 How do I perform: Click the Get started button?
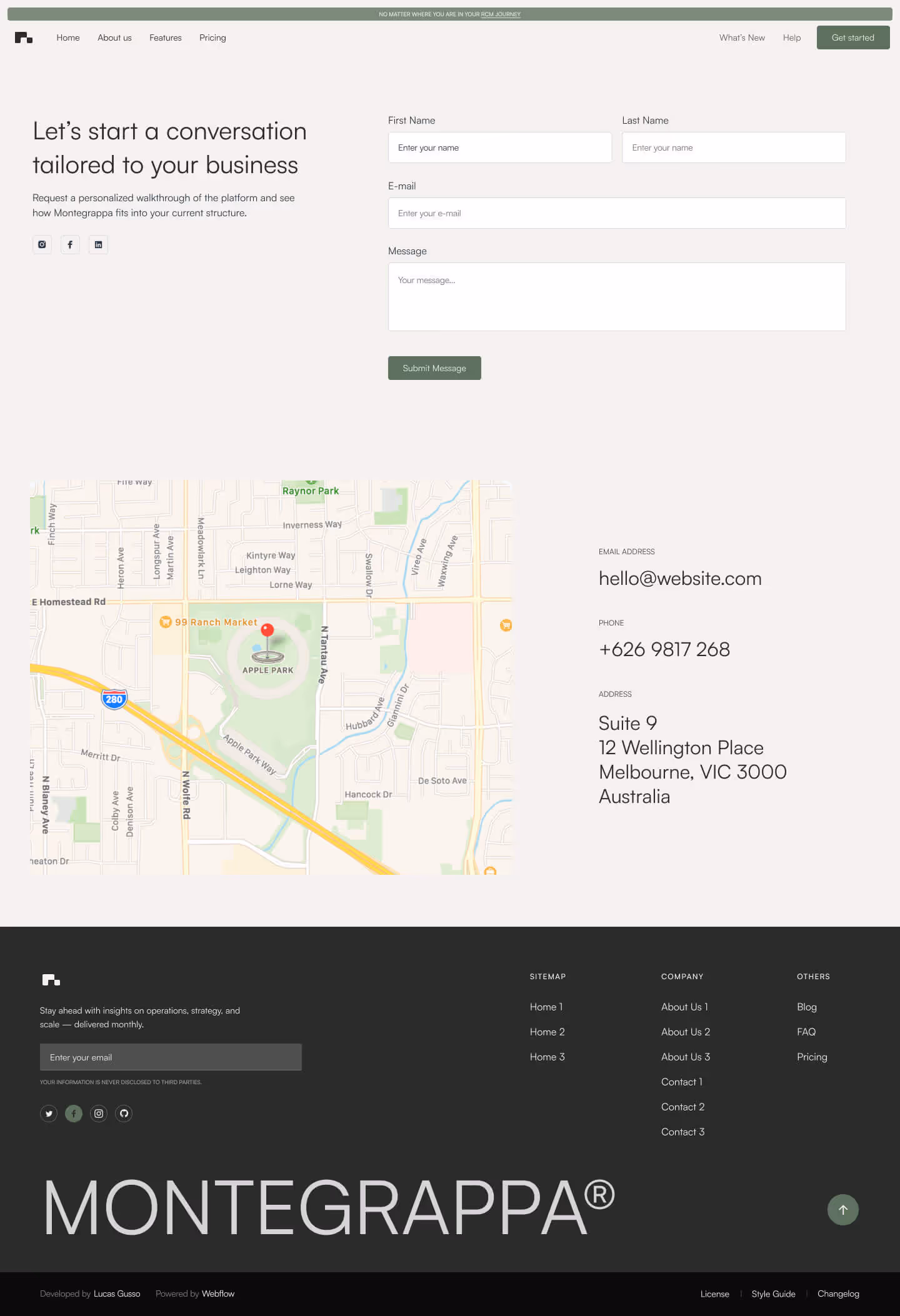[853, 37]
